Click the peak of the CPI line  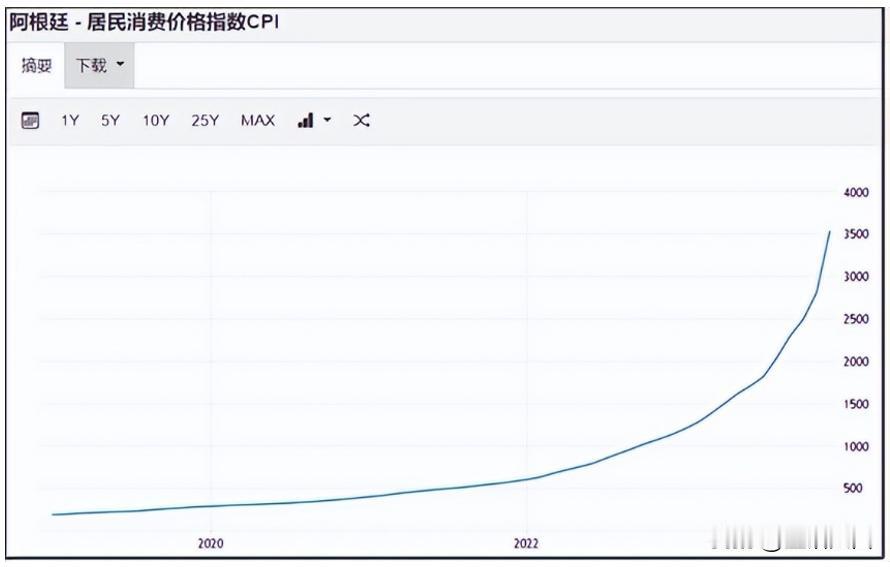[x=829, y=232]
